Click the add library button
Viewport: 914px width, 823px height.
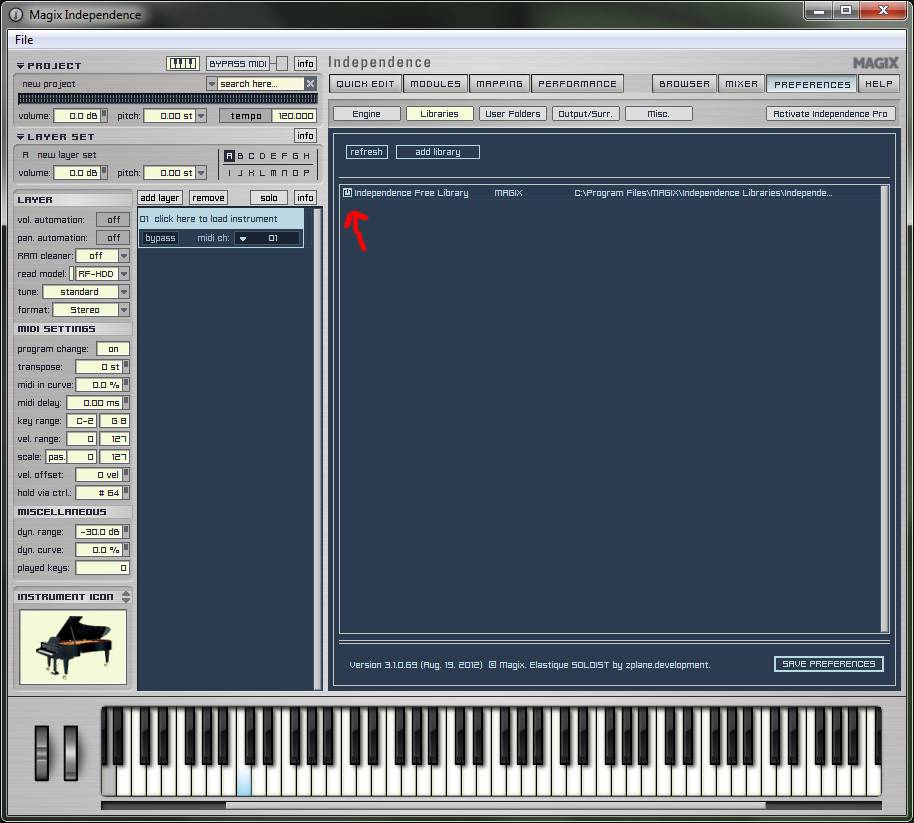(437, 152)
